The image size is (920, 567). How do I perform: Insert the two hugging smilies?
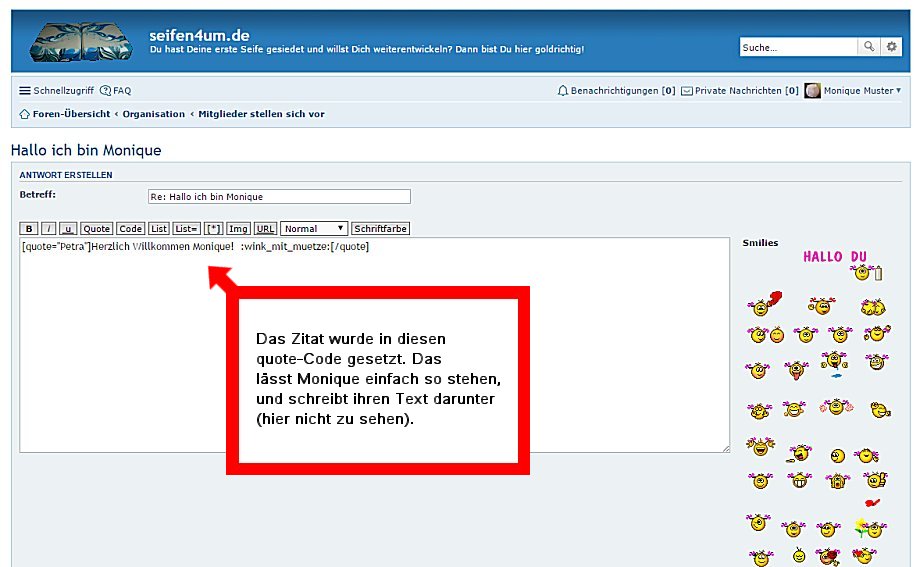pos(872,306)
